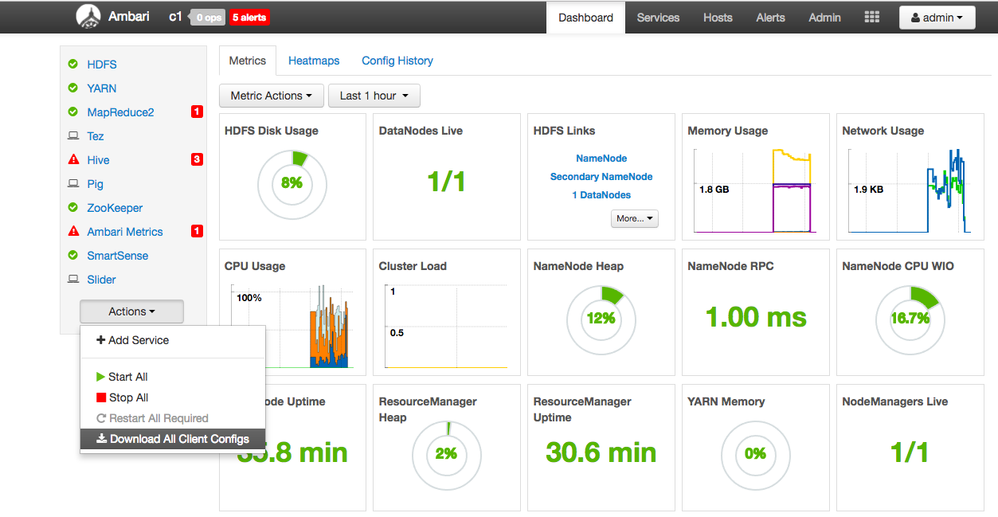The width and height of the screenshot is (998, 517).
Task: Expand the More dropdown in HDFS Links
Action: [635, 218]
